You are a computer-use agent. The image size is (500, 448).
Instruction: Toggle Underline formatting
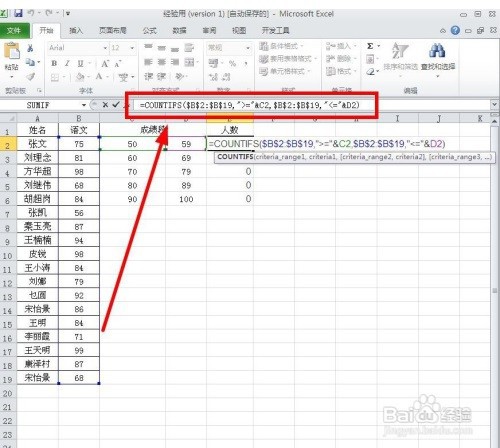click(x=80, y=63)
